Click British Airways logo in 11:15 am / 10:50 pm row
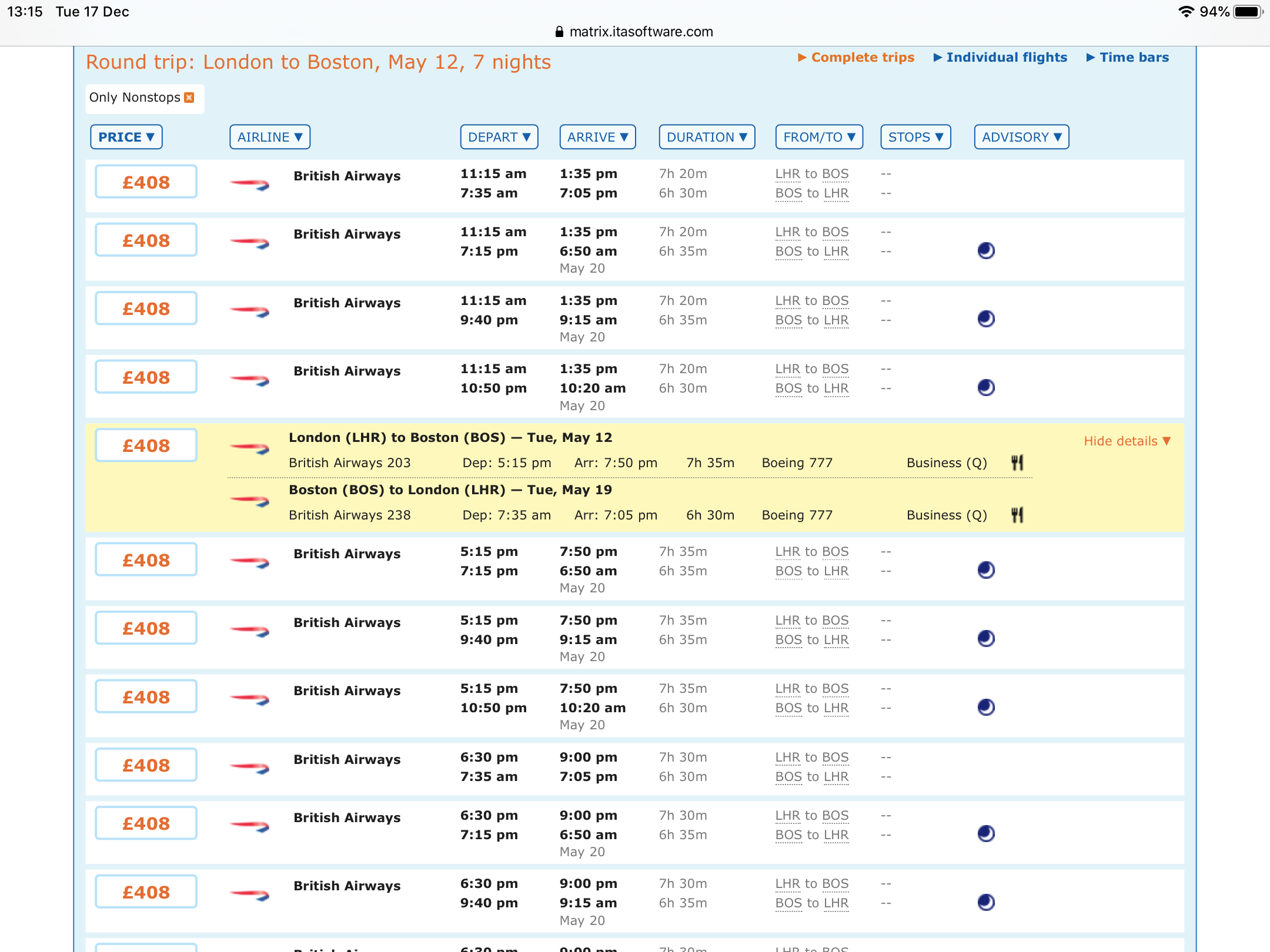The width and height of the screenshot is (1270, 952). 249,380
